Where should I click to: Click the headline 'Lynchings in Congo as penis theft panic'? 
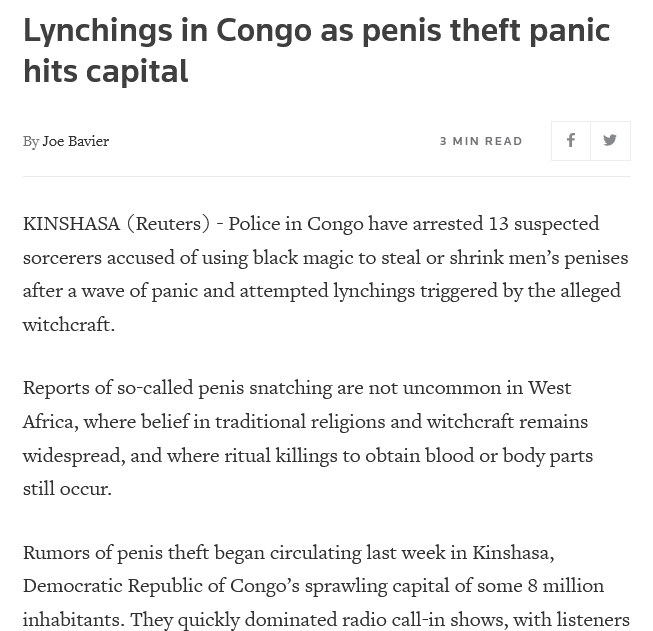pos(317,30)
